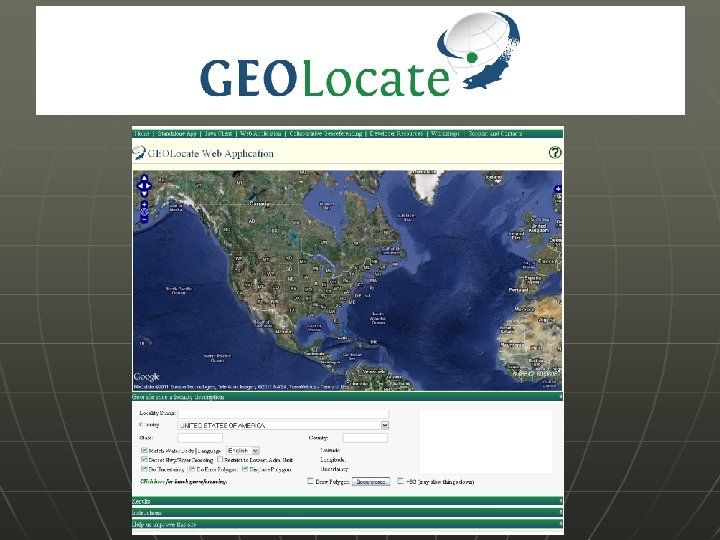Open the Language dropdown set to English
The height and width of the screenshot is (540, 720).
click(243, 450)
